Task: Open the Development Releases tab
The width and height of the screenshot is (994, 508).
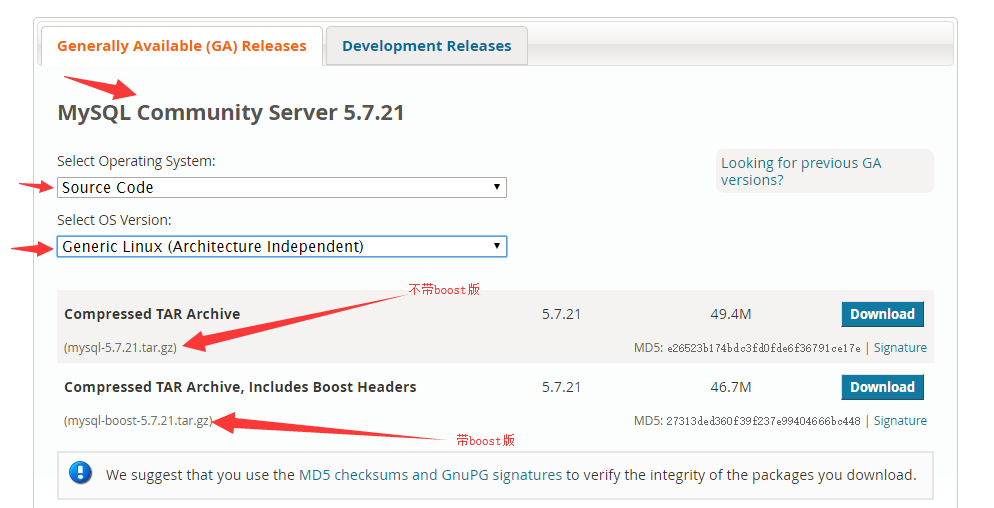Action: [x=427, y=46]
